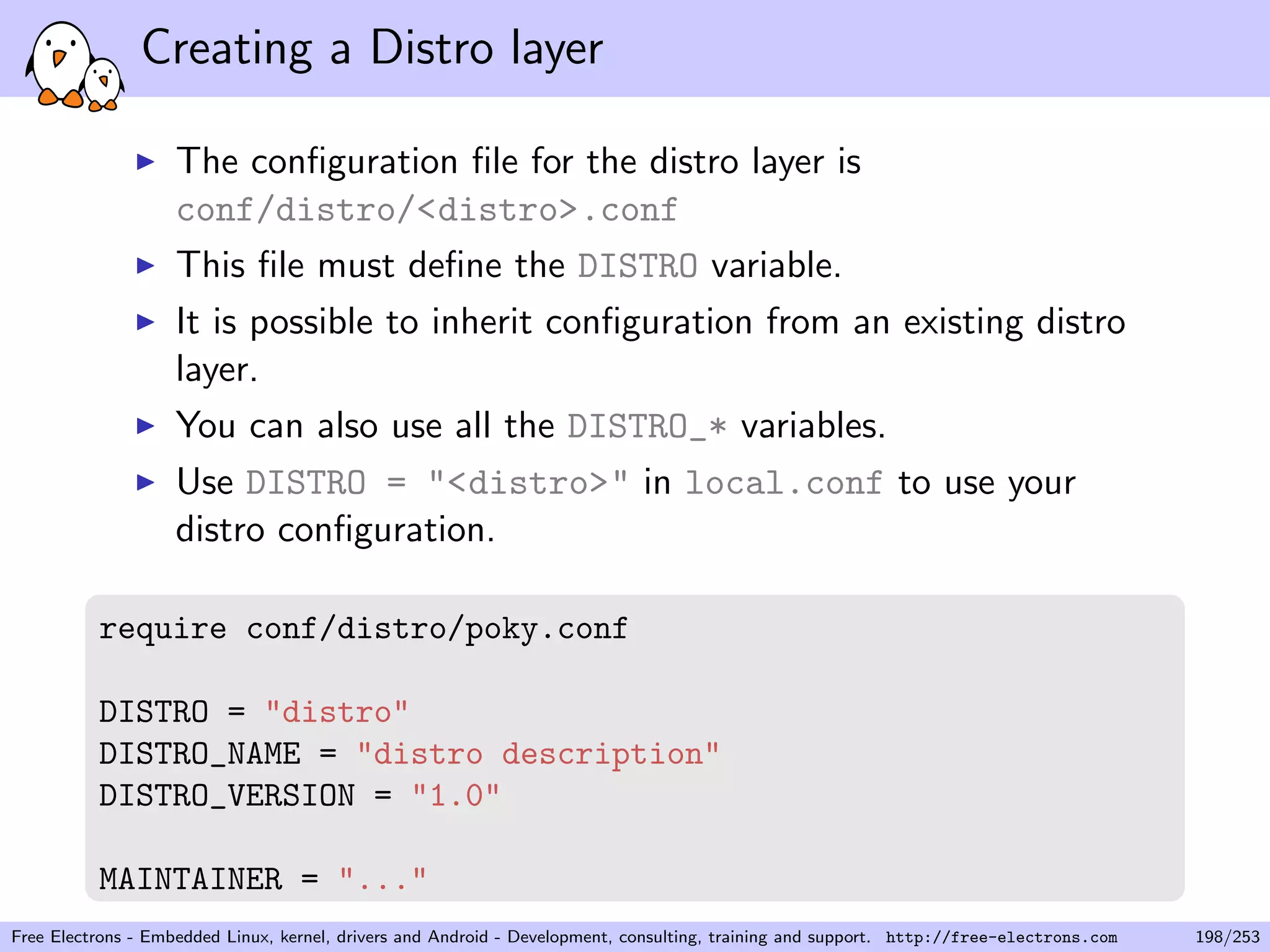Click the red "distro" string value
Viewport: 1270px width, 952px height.
337,712
